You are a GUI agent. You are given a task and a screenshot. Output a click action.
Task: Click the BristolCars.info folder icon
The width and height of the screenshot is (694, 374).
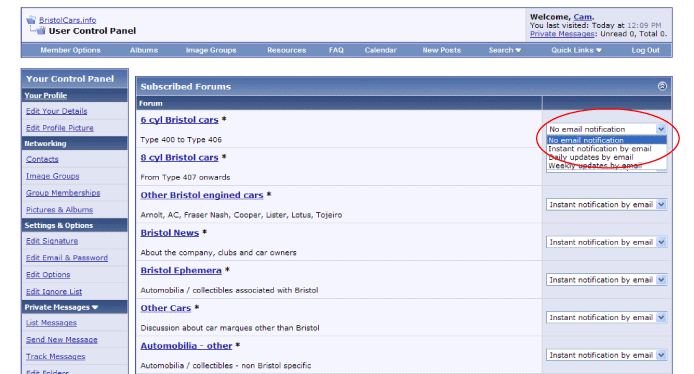tap(31, 20)
